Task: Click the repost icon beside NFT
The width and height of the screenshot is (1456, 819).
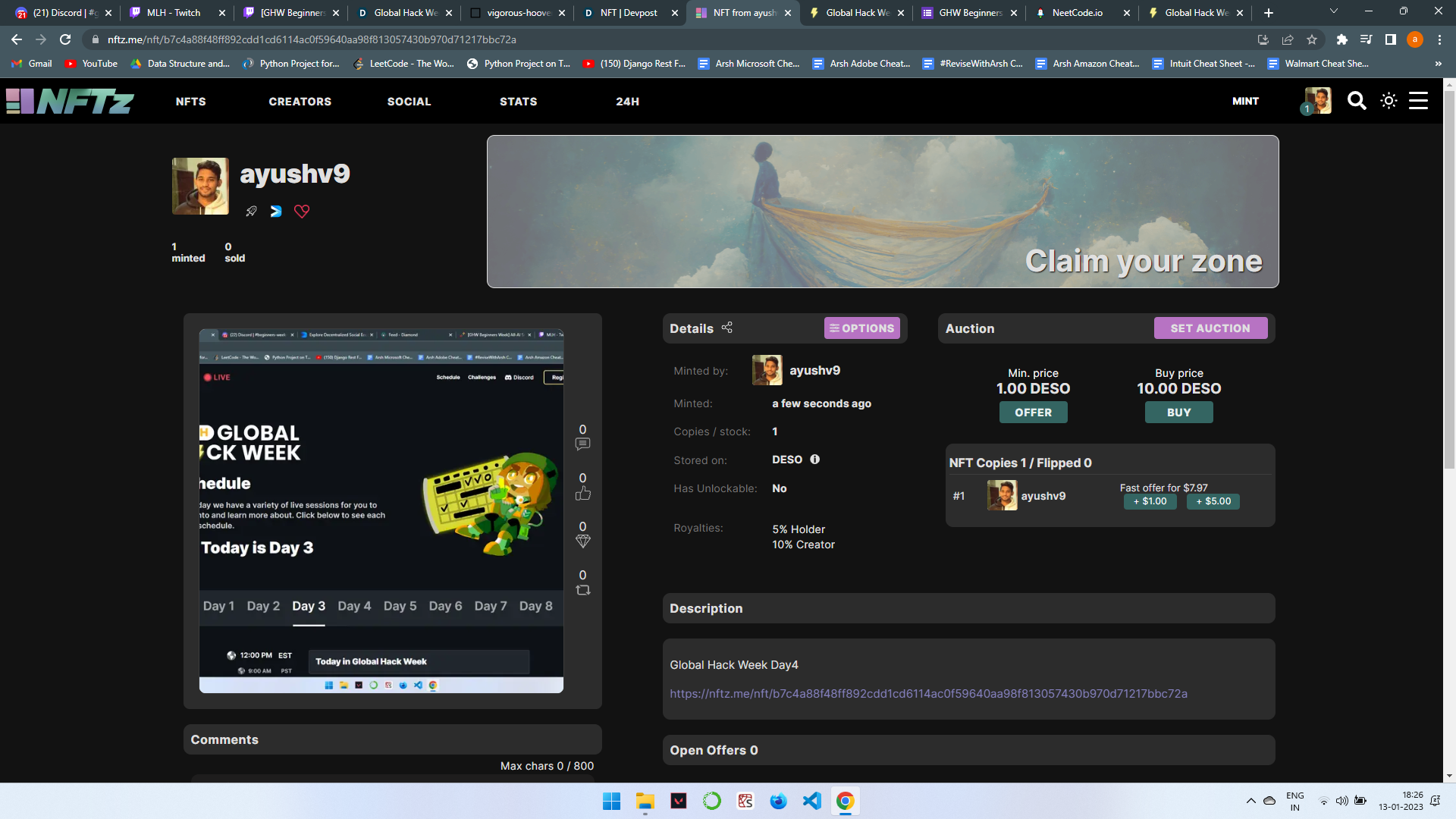Action: click(582, 590)
